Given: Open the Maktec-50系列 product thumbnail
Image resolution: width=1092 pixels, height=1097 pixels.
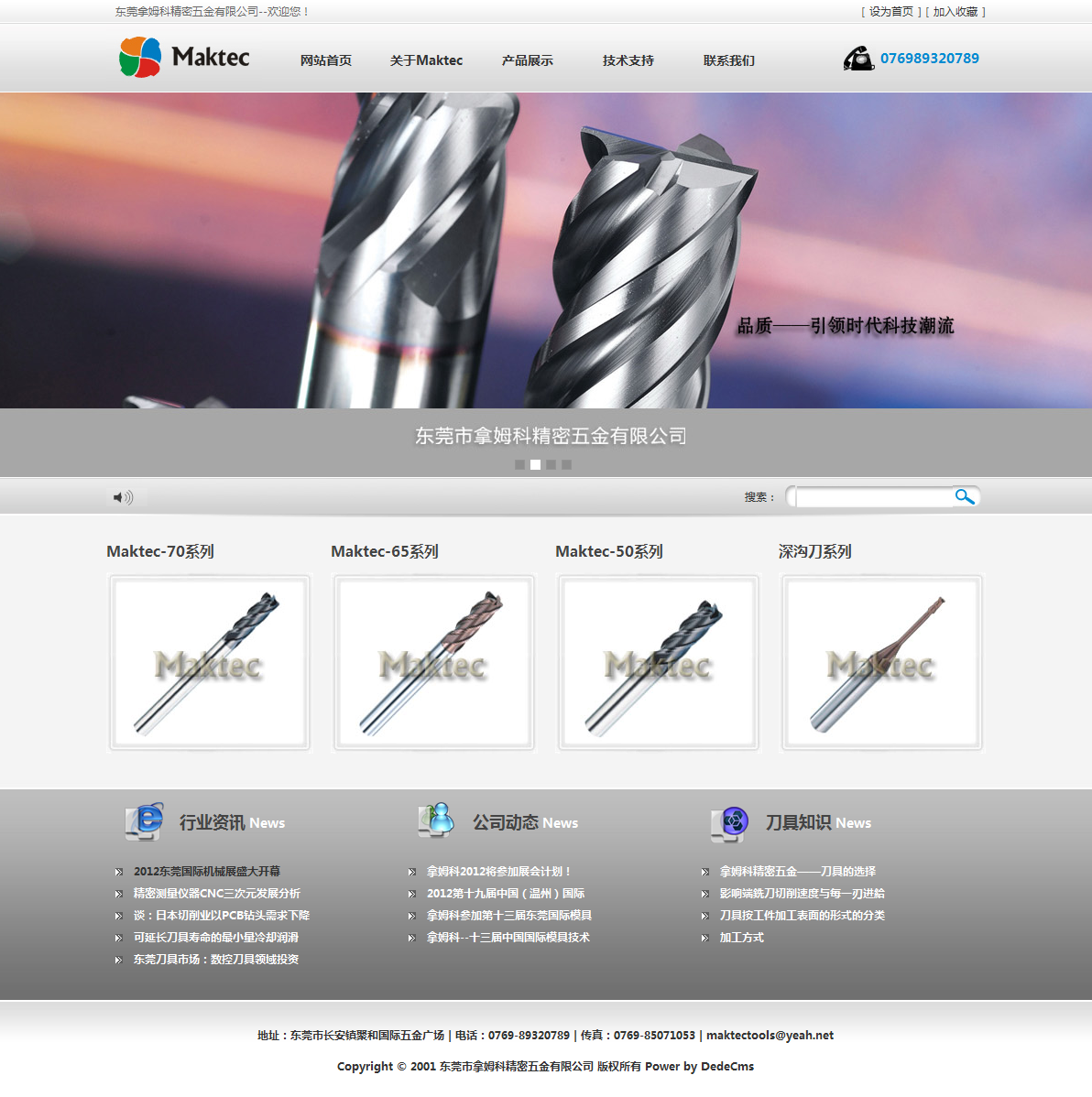Looking at the screenshot, I should pos(658,663).
